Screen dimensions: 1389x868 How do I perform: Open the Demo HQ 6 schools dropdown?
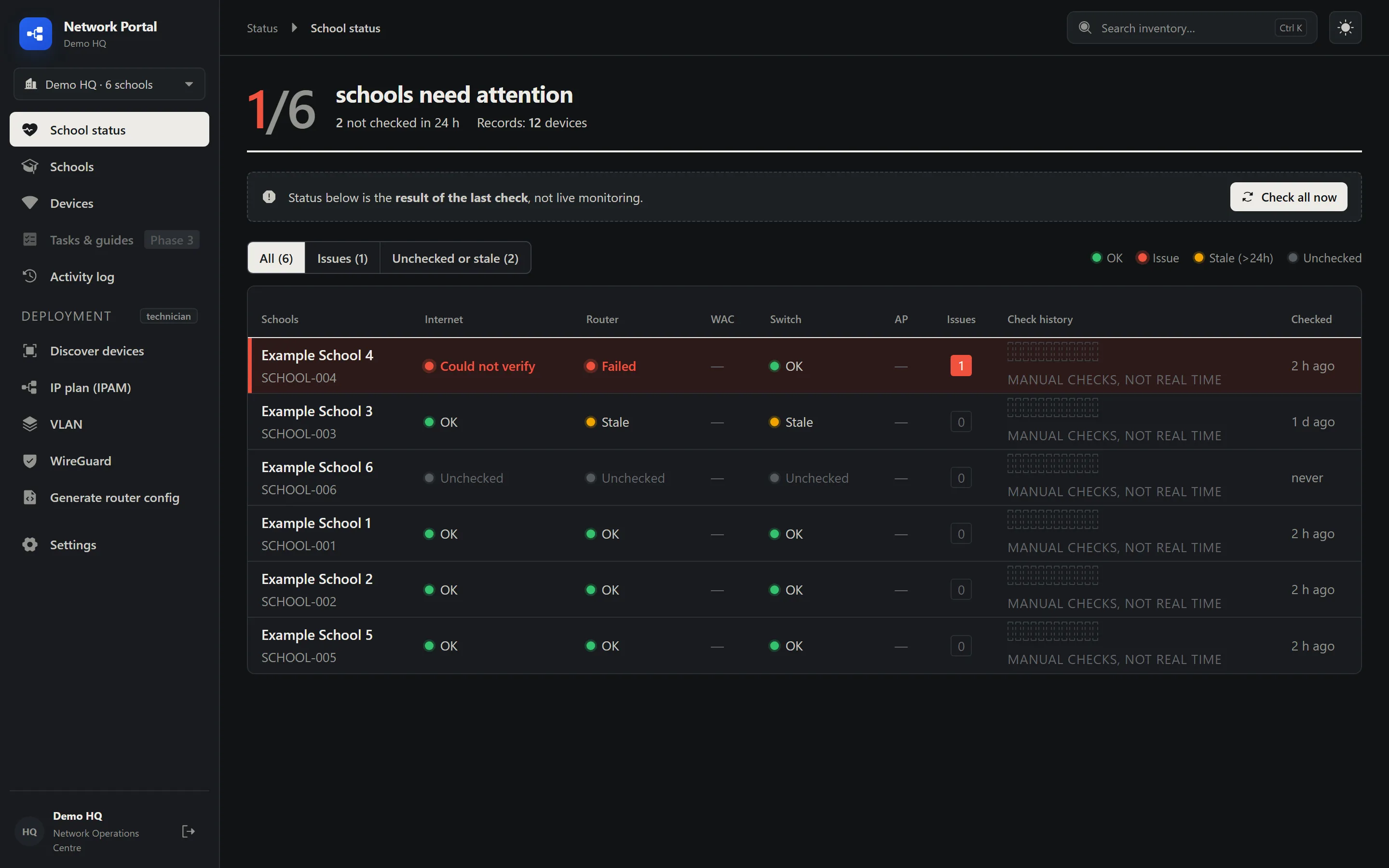point(109,84)
